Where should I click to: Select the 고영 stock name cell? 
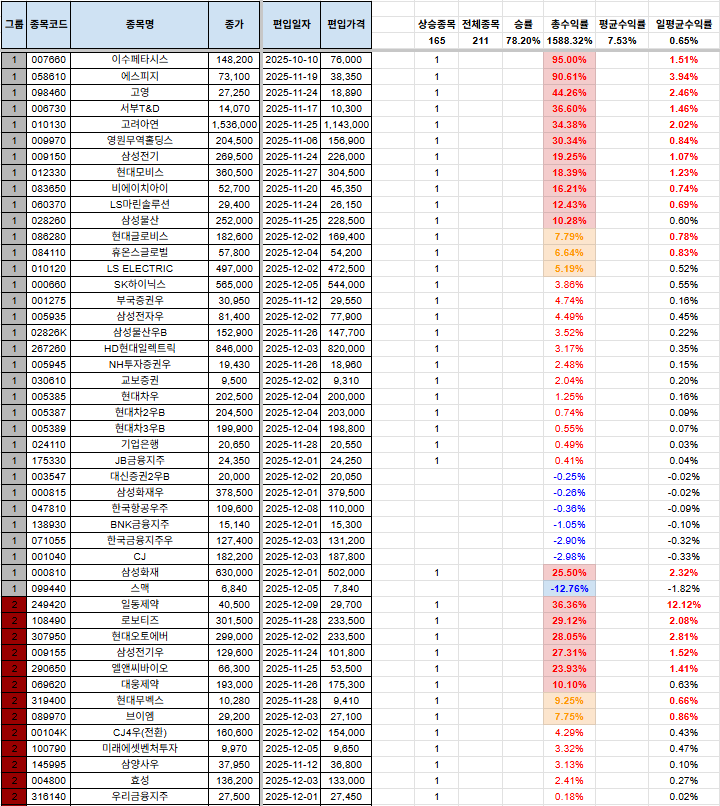coord(139,93)
